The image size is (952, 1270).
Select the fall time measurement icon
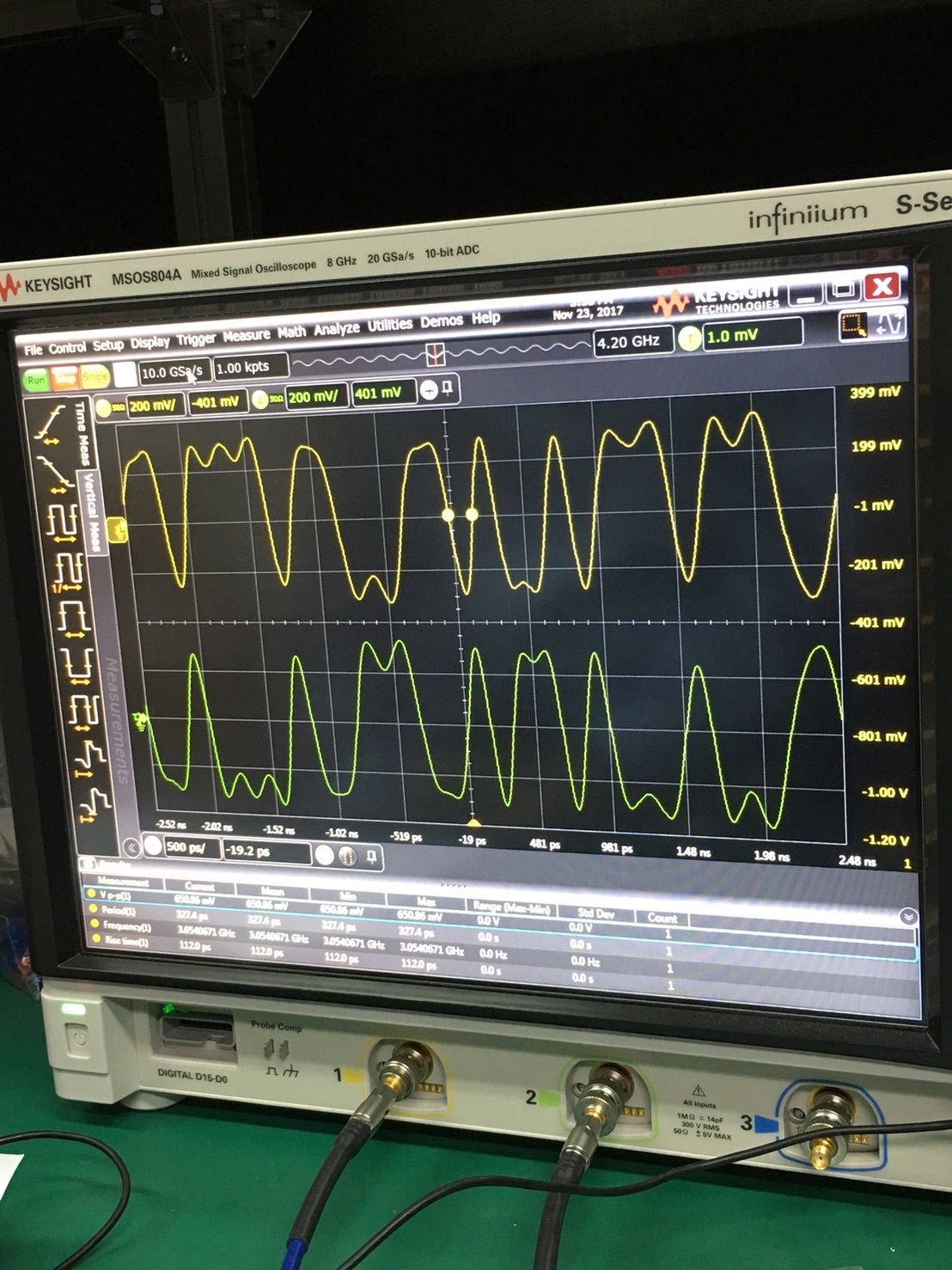pyautogui.click(x=54, y=473)
